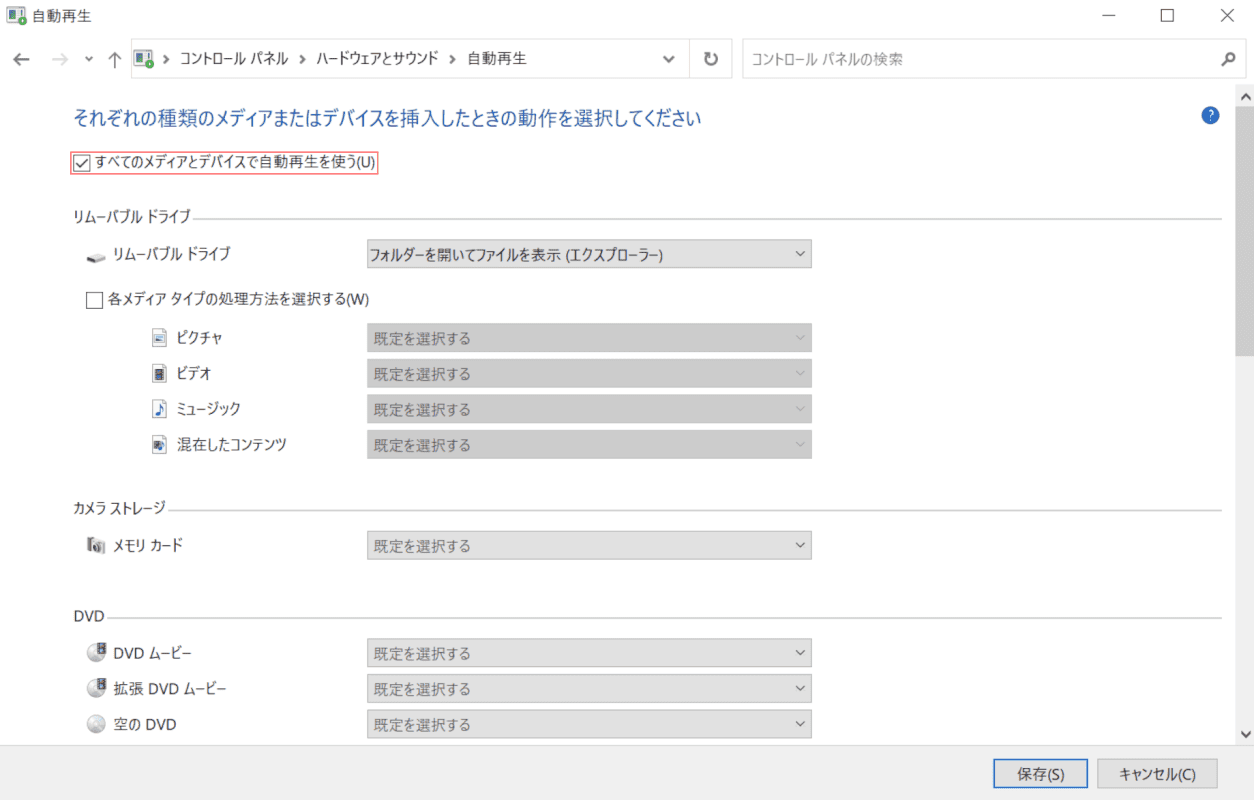Image resolution: width=1254 pixels, height=800 pixels.
Task: Expand chevron after ハードウェアとサウンド breadcrumb
Action: (453, 59)
